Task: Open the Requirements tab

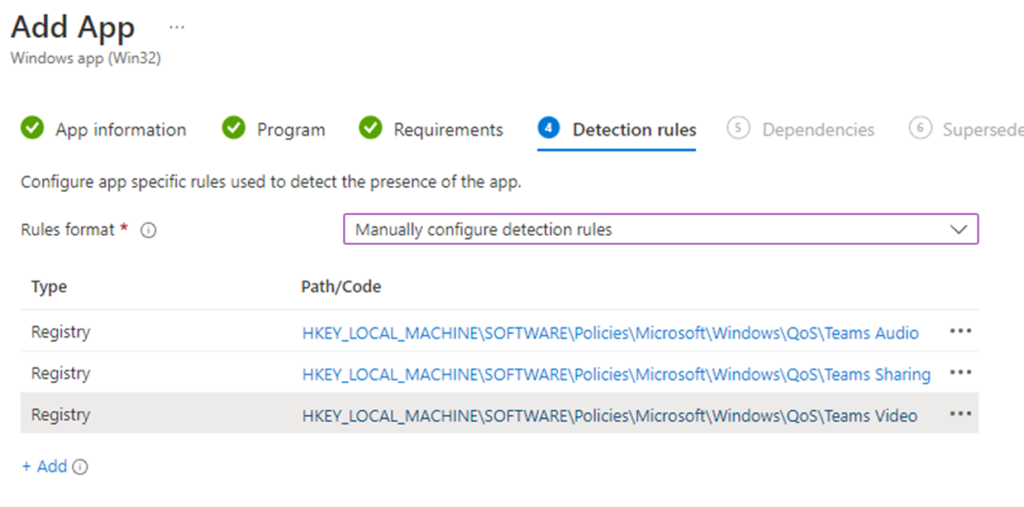Action: click(447, 130)
